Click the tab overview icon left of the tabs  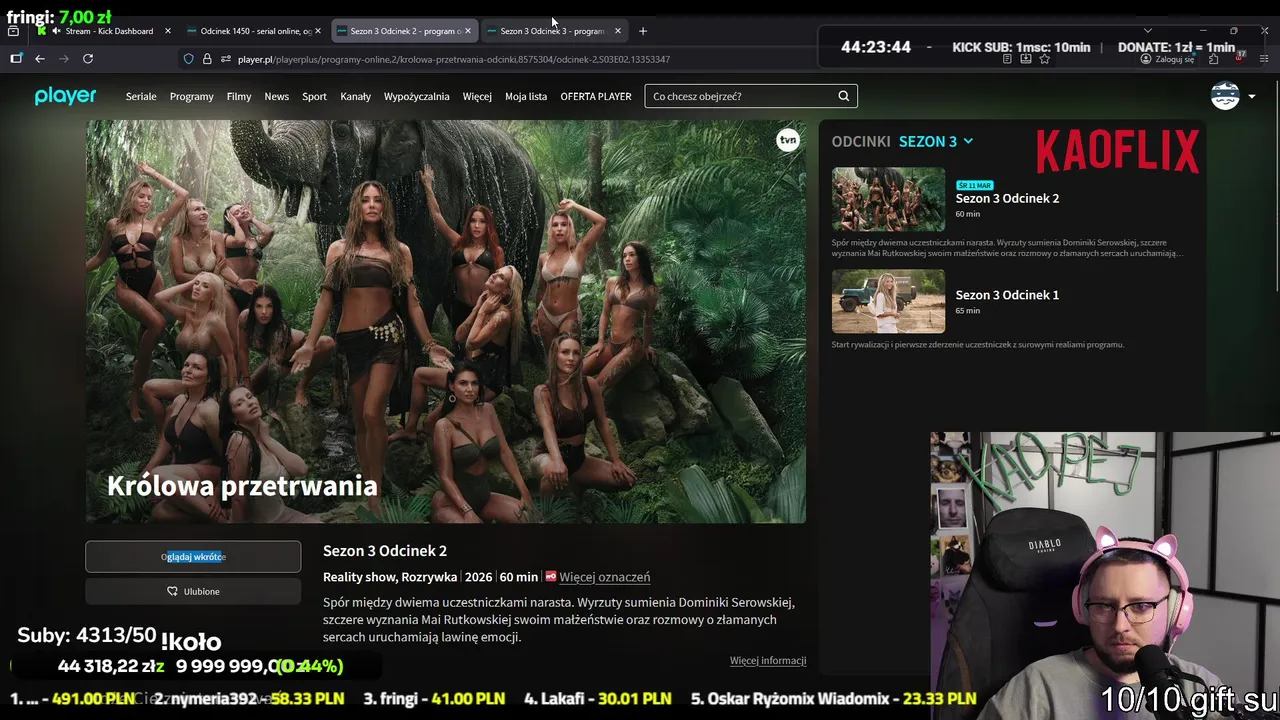13,31
